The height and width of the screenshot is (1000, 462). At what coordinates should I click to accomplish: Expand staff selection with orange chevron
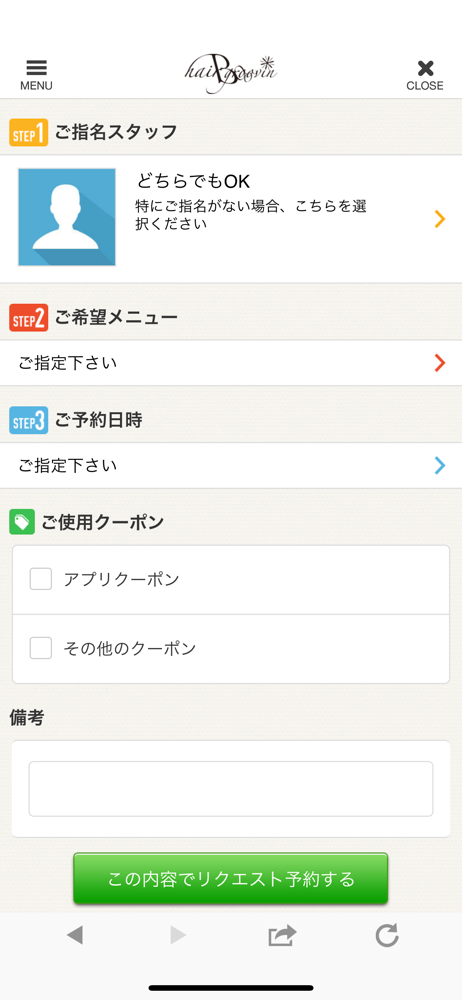[x=440, y=219]
